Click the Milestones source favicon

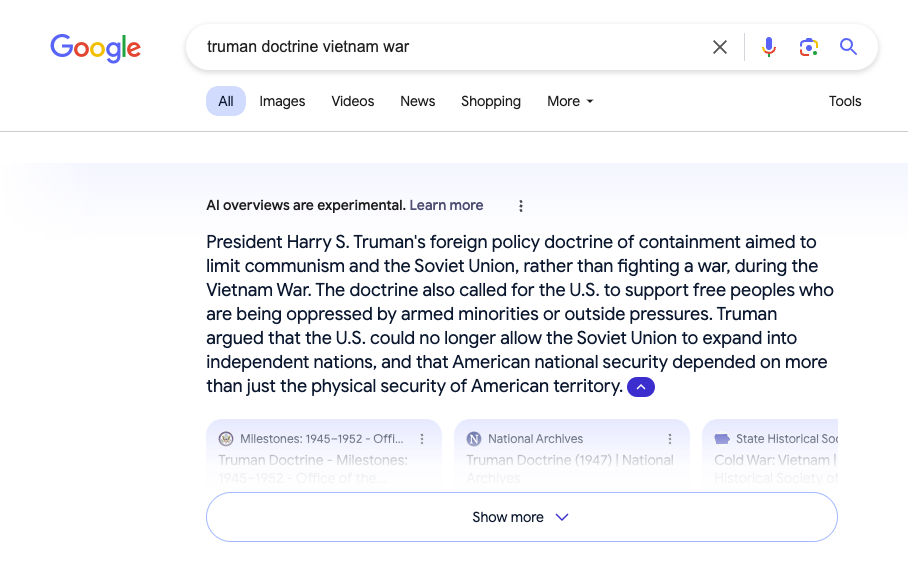point(226,439)
